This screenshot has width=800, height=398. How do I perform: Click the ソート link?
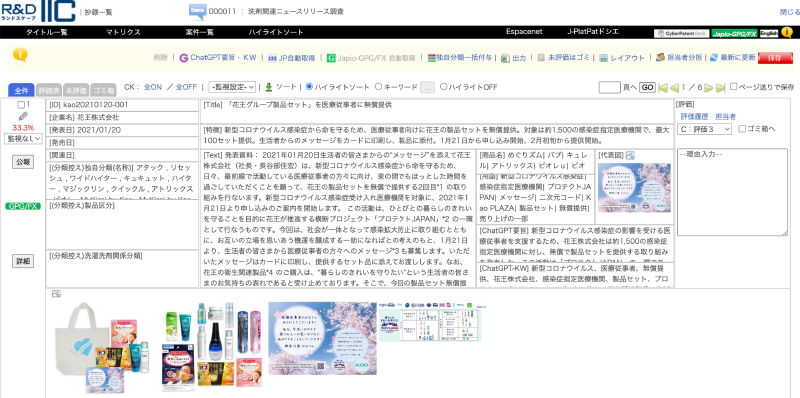(x=286, y=87)
